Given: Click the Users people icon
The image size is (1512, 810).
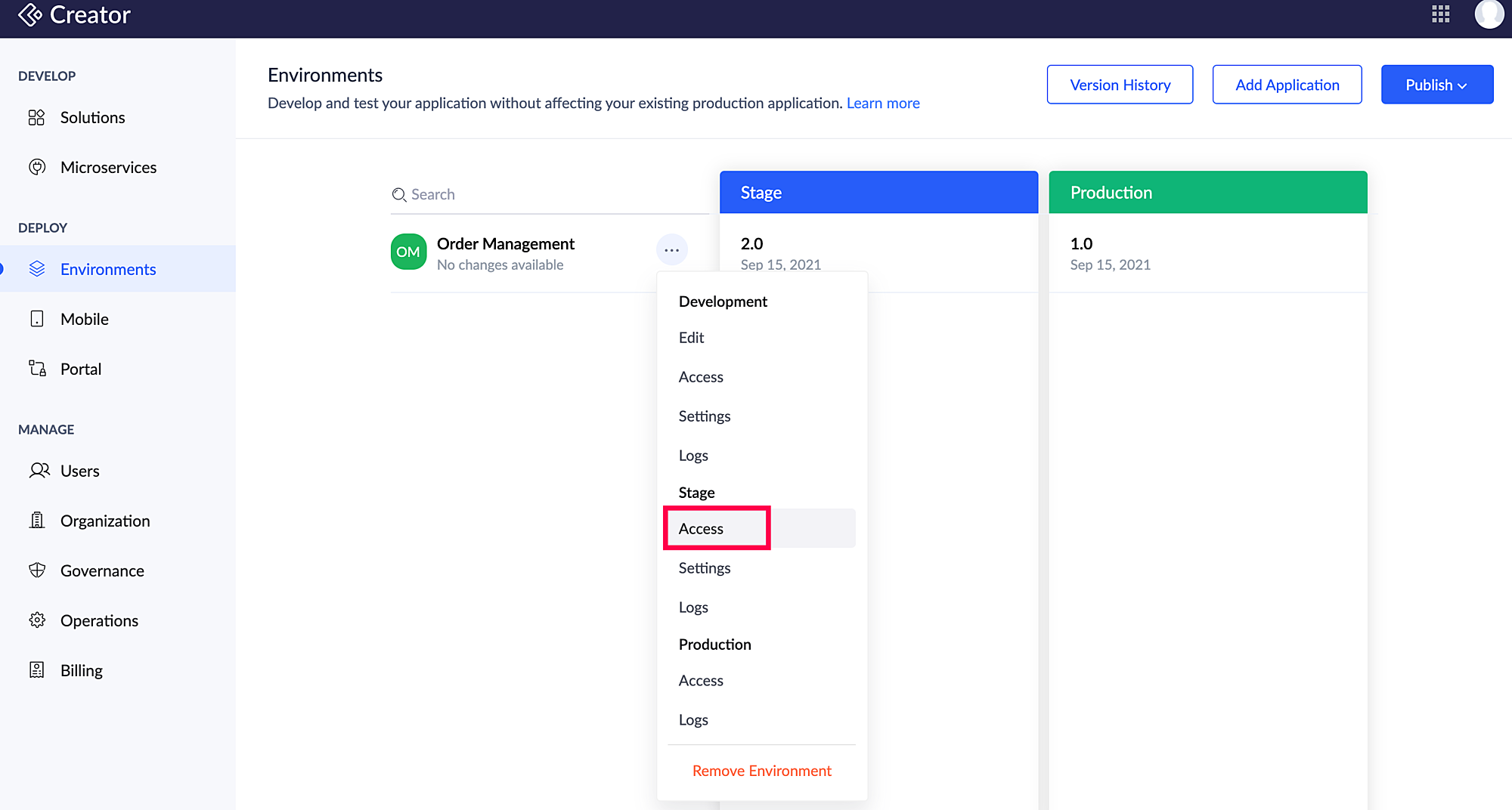Looking at the screenshot, I should (39, 471).
